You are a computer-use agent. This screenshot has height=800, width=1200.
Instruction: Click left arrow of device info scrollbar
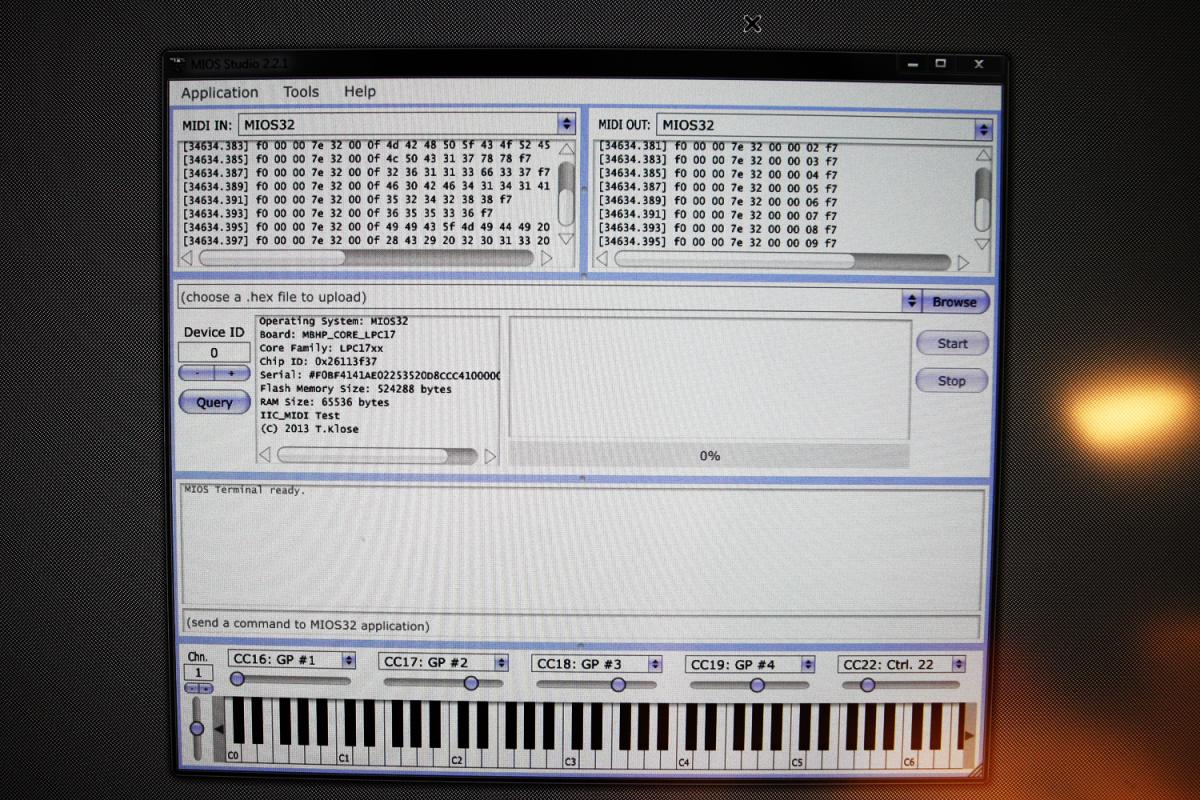click(264, 456)
